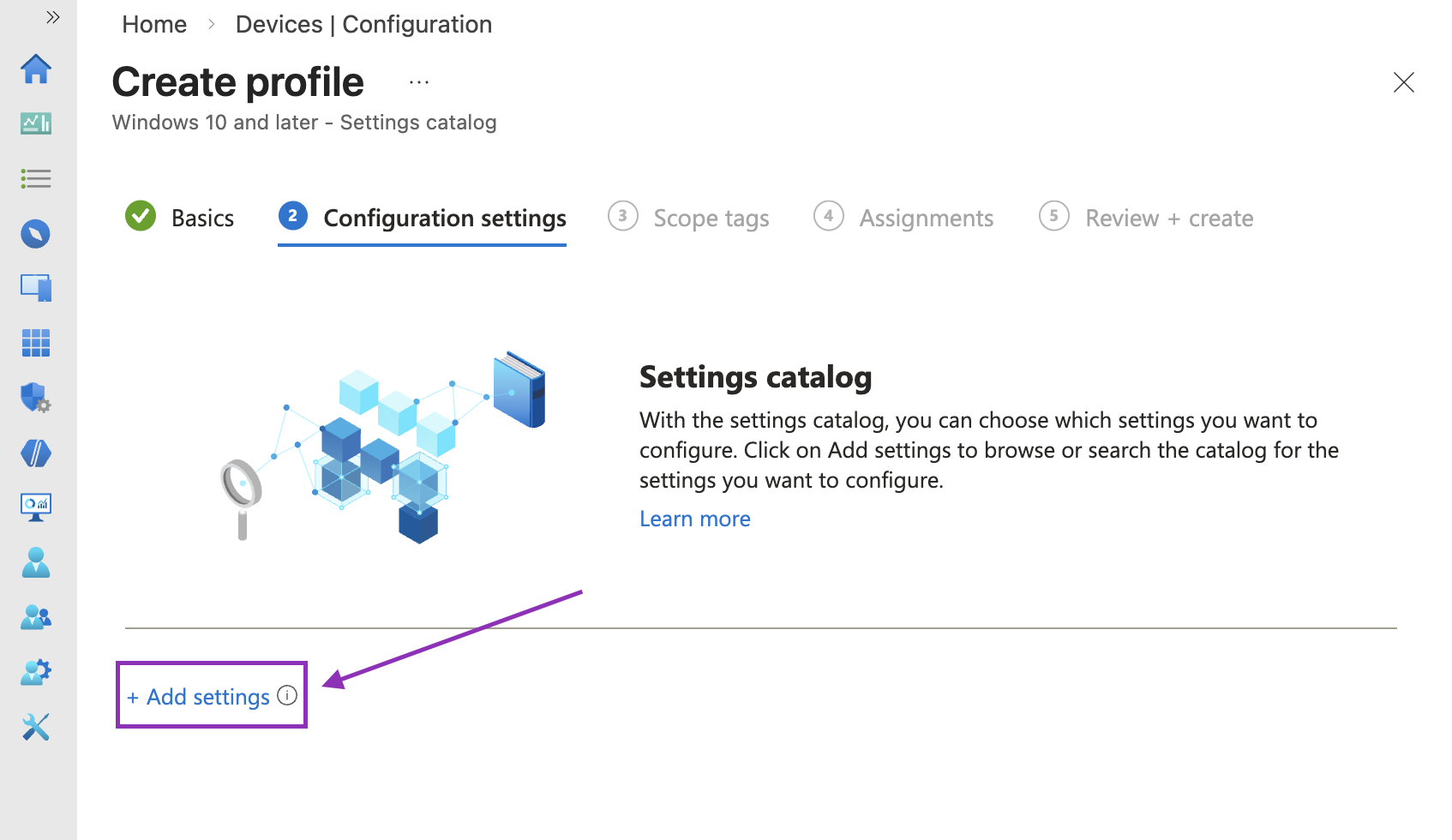This screenshot has height=840, width=1452.
Task: Switch to Scope tags step
Action: tap(688, 218)
